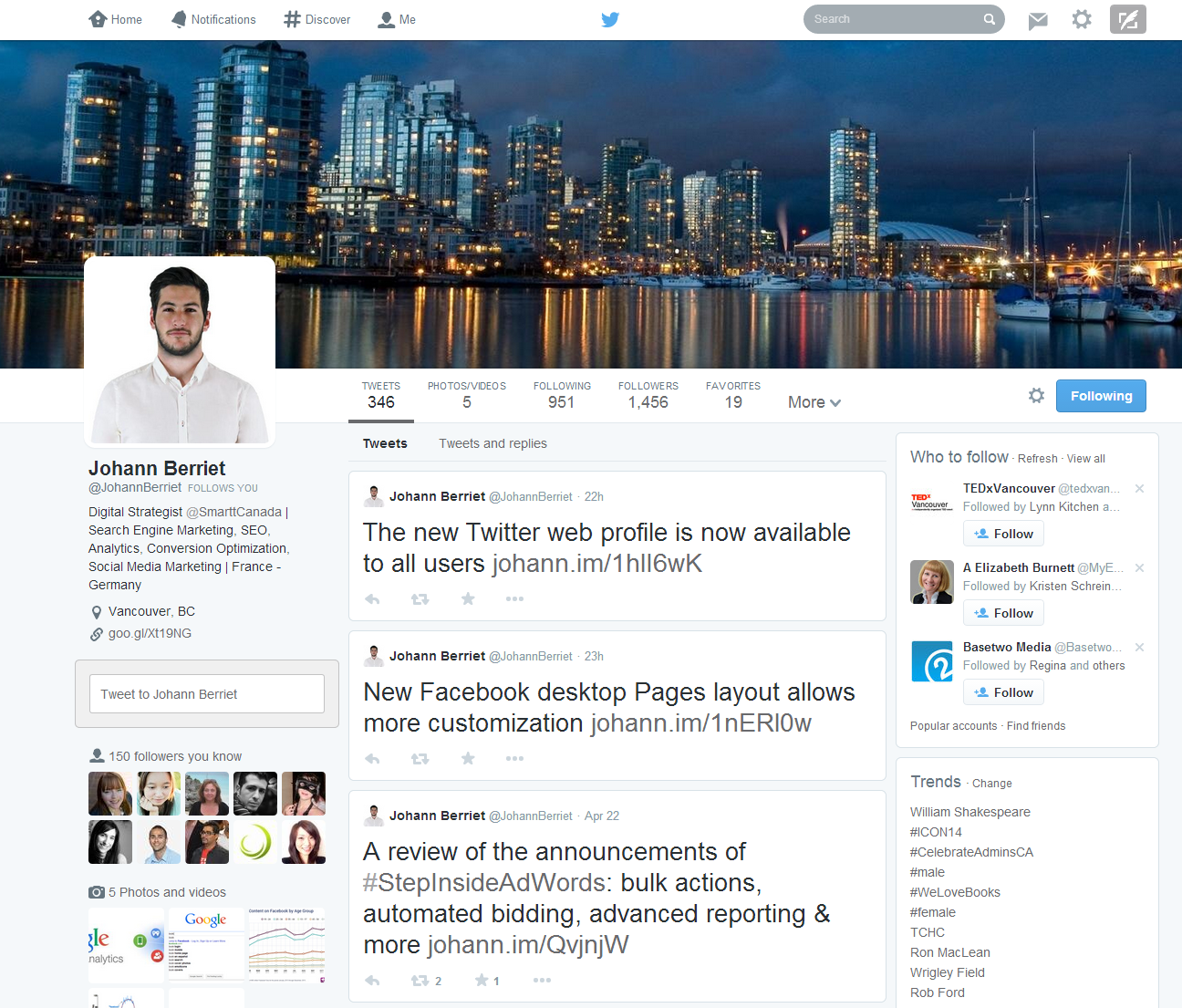Screen dimensions: 1182x1008
Task: Dismiss the A Elizabeth Burnett suggestion
Action: click(1139, 568)
